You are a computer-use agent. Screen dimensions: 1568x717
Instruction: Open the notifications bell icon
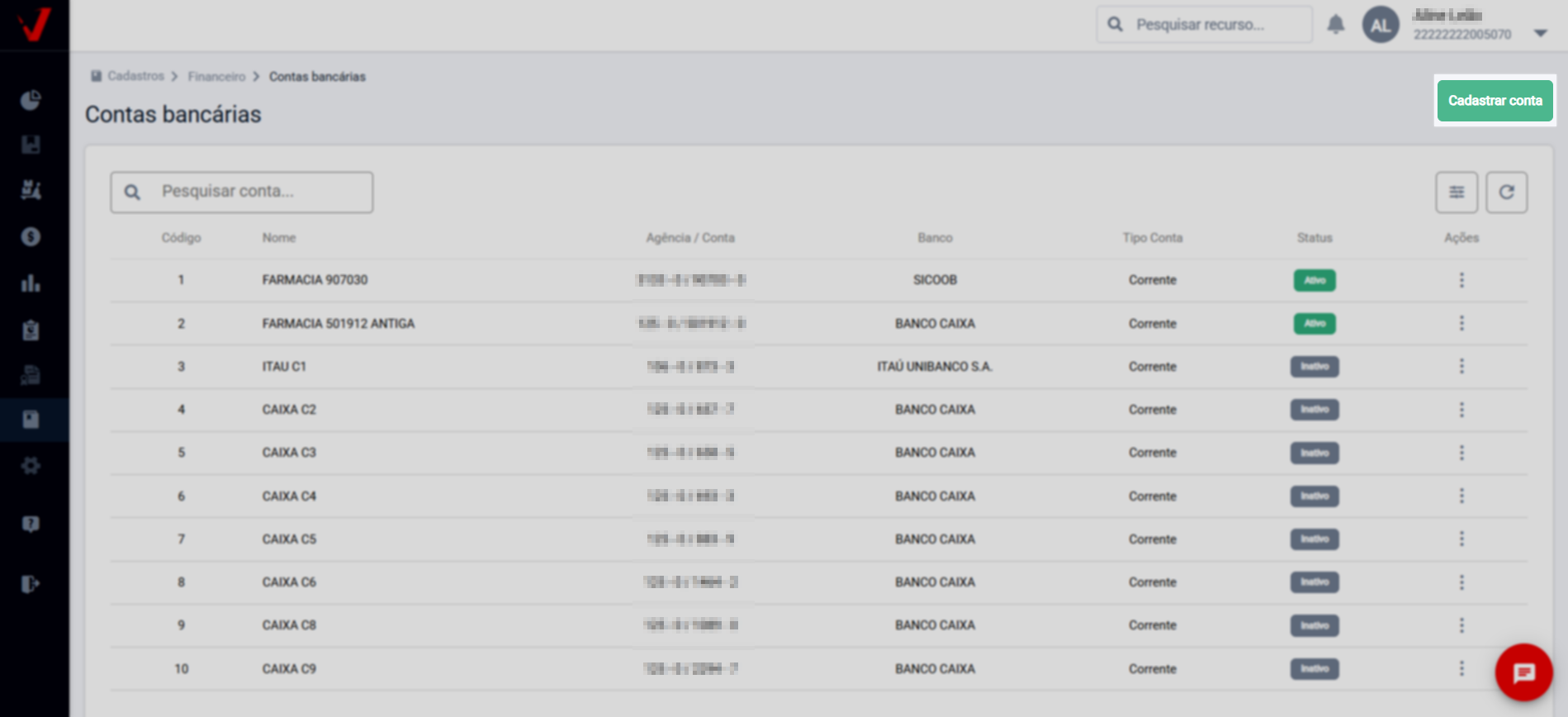1335,25
